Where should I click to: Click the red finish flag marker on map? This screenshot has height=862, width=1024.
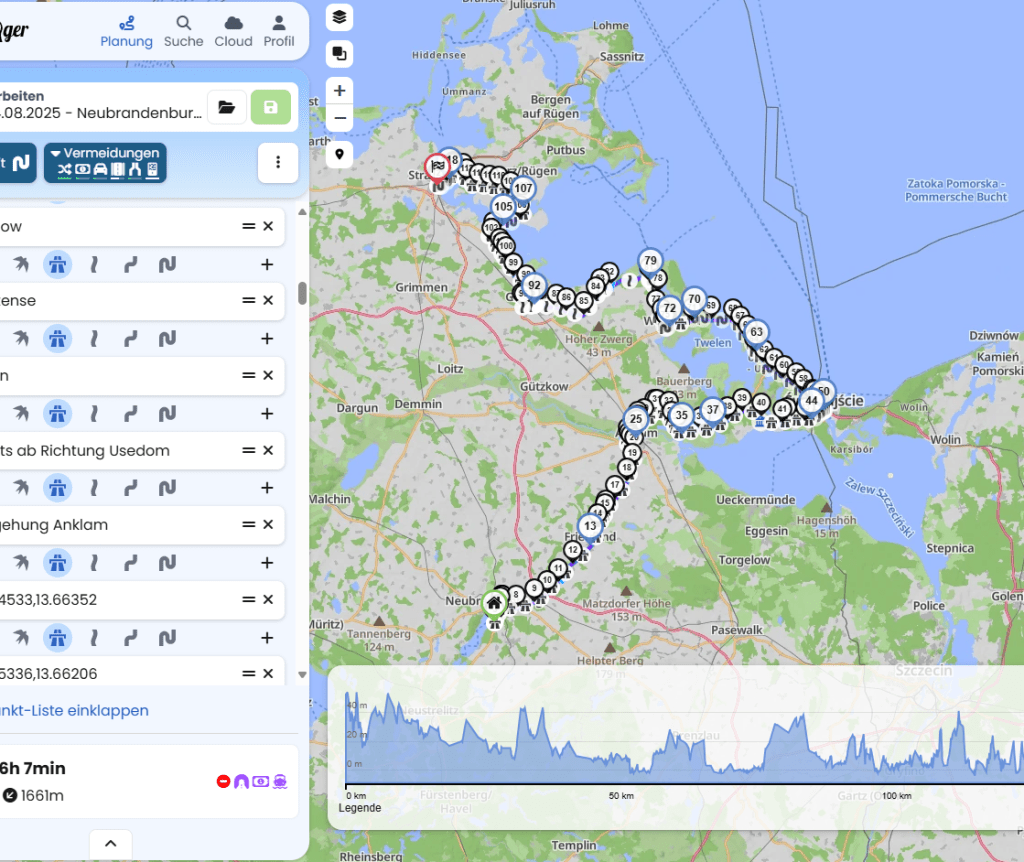point(437,166)
